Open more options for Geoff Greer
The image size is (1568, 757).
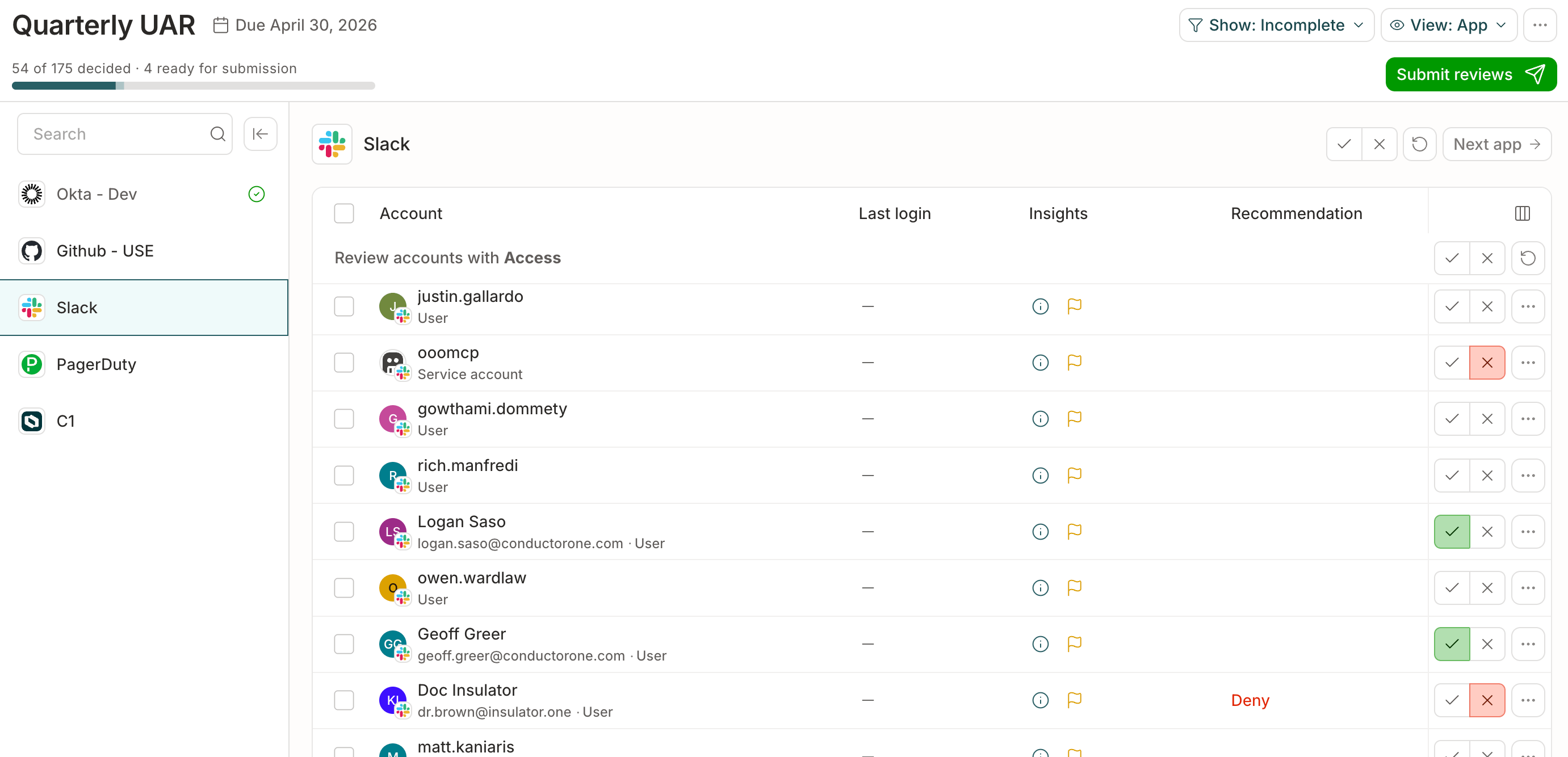1528,644
